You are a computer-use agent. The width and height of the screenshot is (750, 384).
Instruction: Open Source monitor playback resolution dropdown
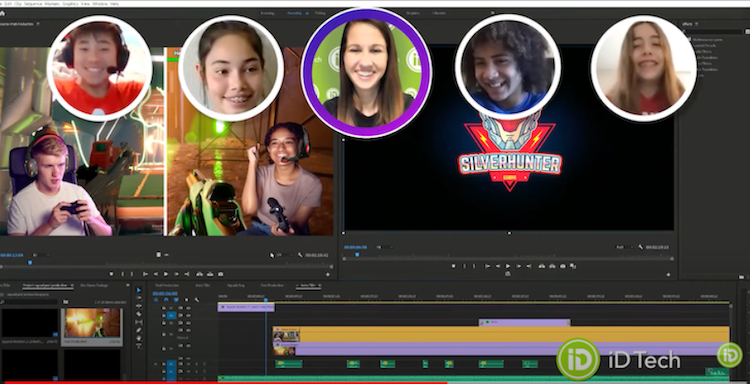coord(285,255)
